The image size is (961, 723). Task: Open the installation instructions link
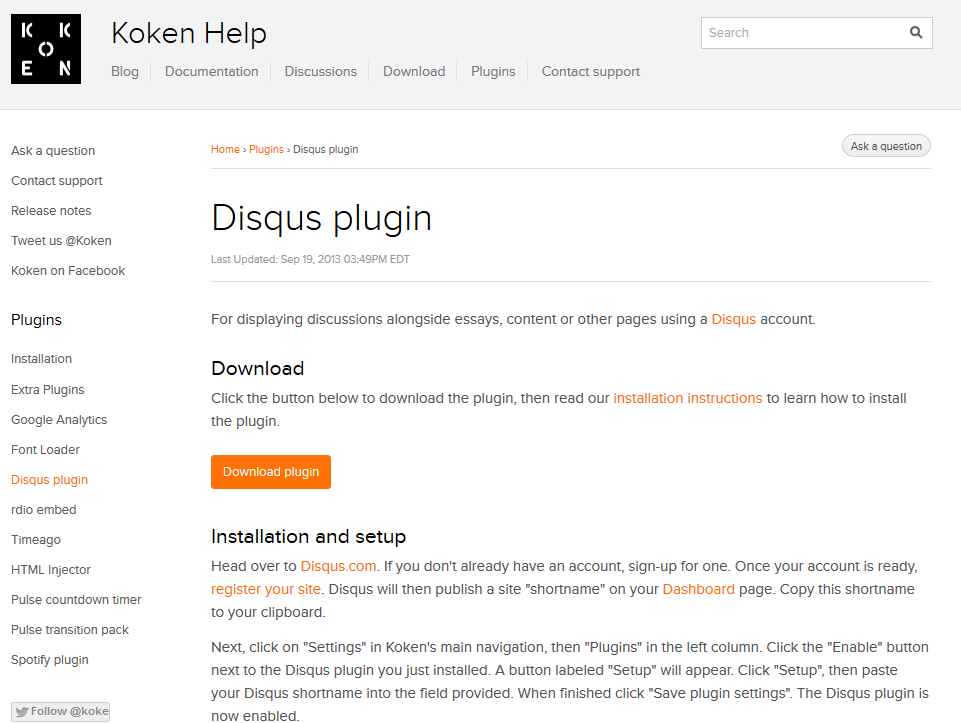[688, 398]
